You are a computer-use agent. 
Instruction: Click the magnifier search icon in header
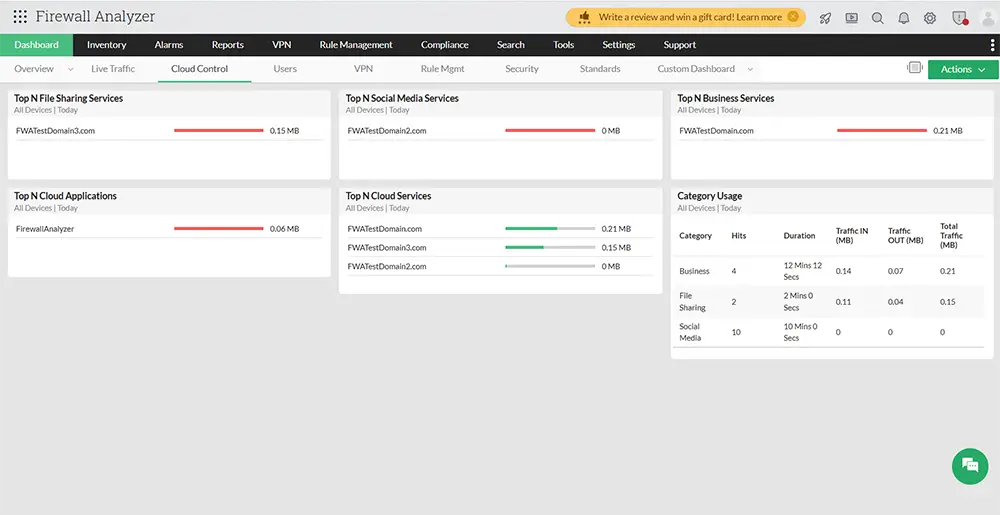pyautogui.click(x=878, y=18)
